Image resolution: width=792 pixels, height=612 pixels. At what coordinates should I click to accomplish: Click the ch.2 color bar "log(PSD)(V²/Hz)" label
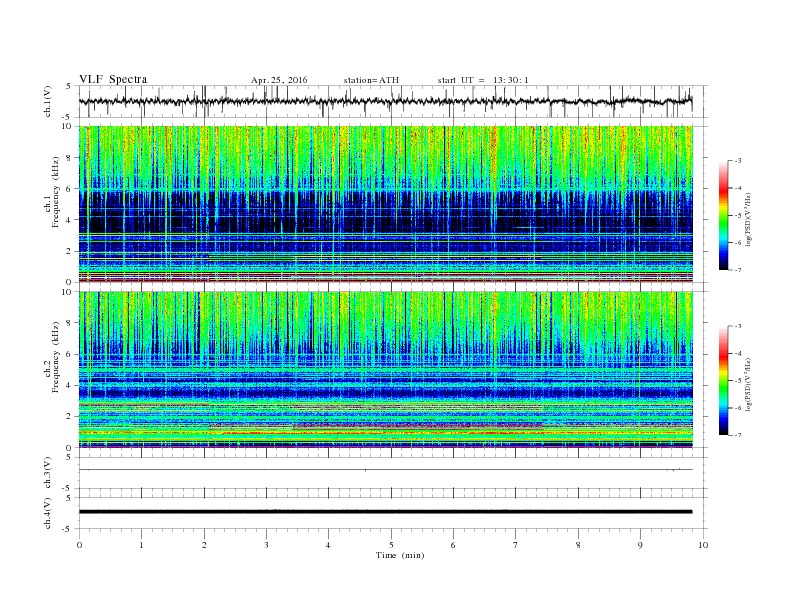748,384
